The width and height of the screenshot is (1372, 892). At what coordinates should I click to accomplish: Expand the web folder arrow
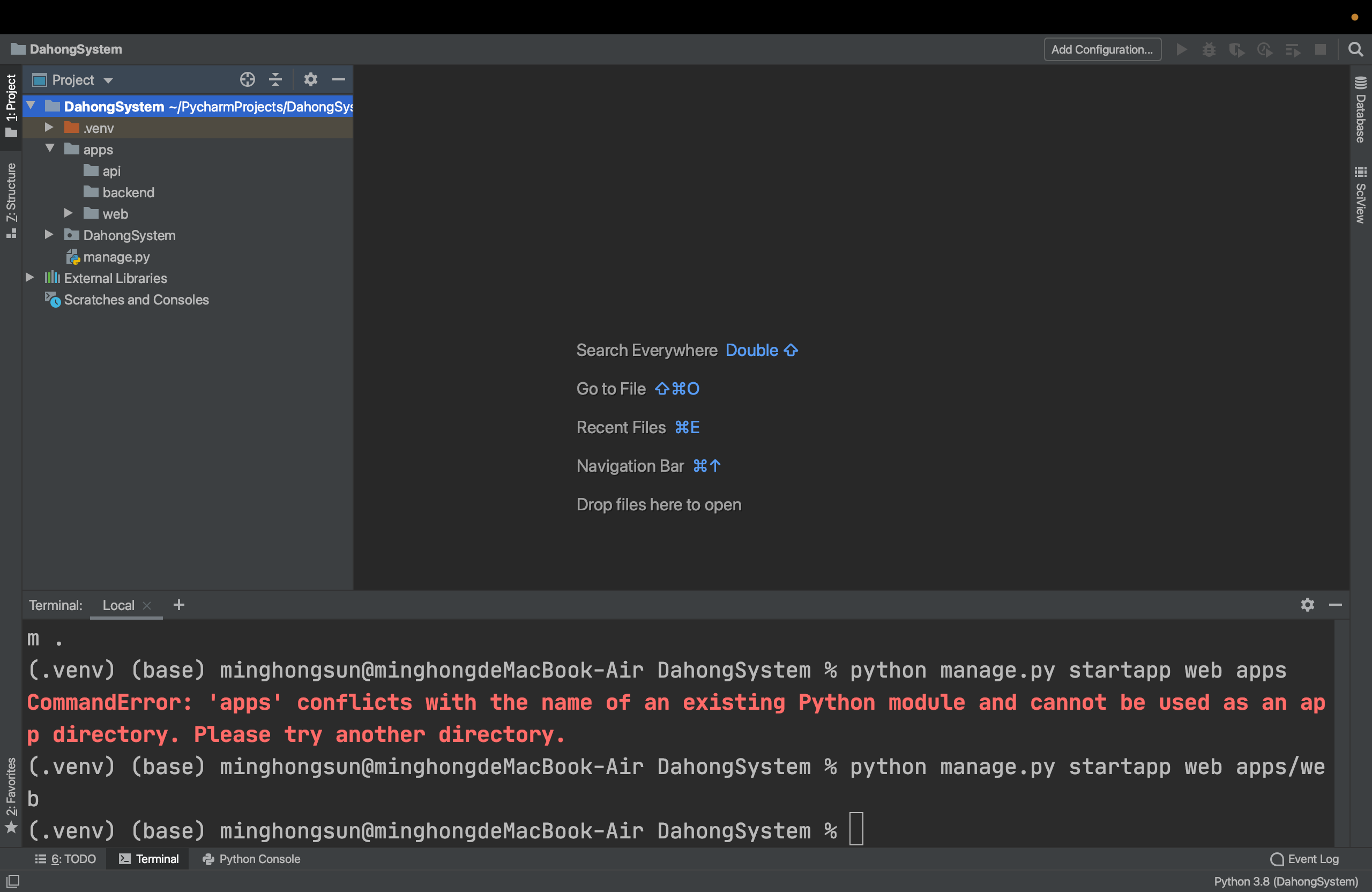point(69,213)
